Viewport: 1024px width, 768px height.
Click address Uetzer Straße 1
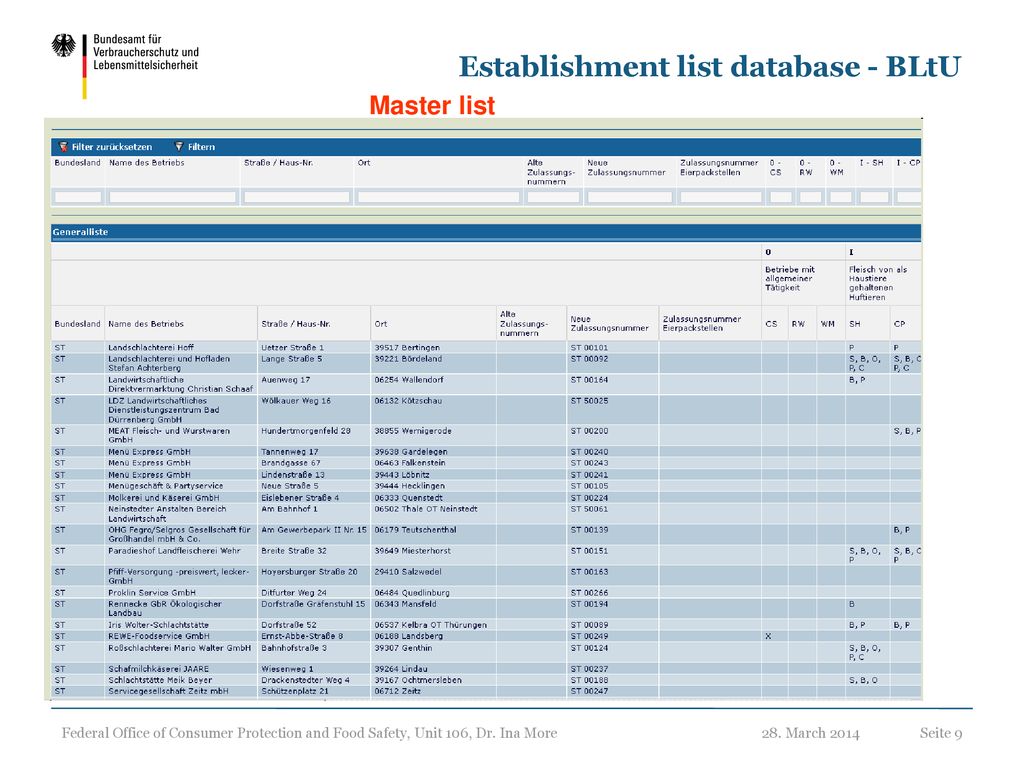[293, 347]
